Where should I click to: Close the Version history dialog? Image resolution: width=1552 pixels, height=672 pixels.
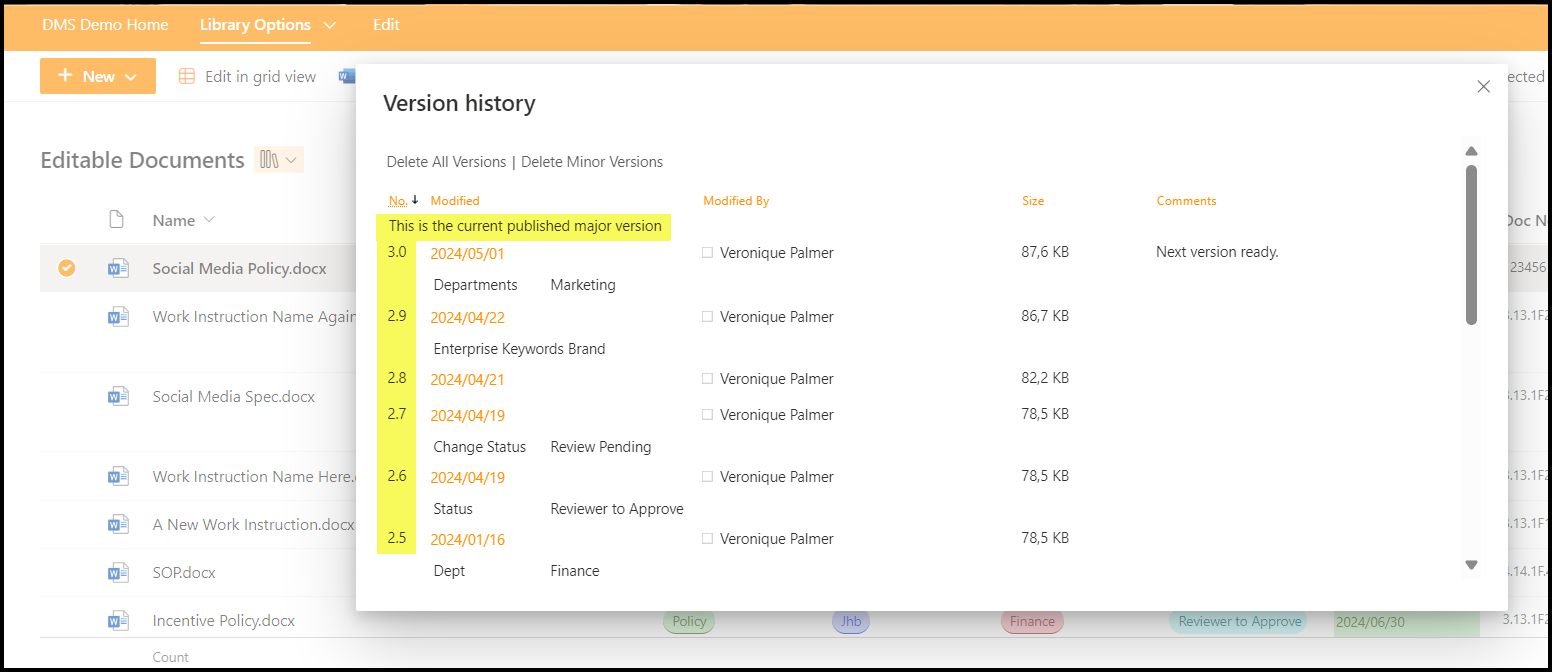coord(1483,87)
